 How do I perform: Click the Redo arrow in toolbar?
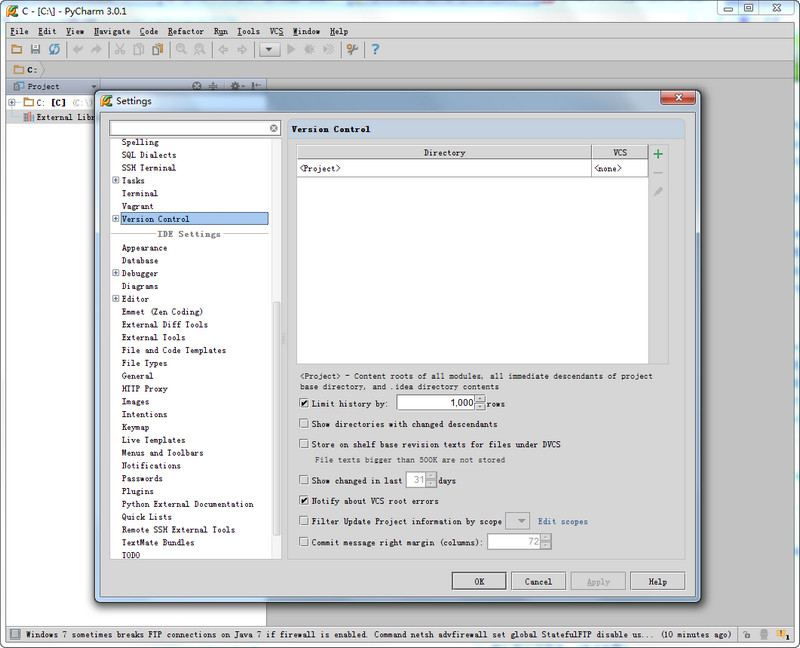pos(96,49)
